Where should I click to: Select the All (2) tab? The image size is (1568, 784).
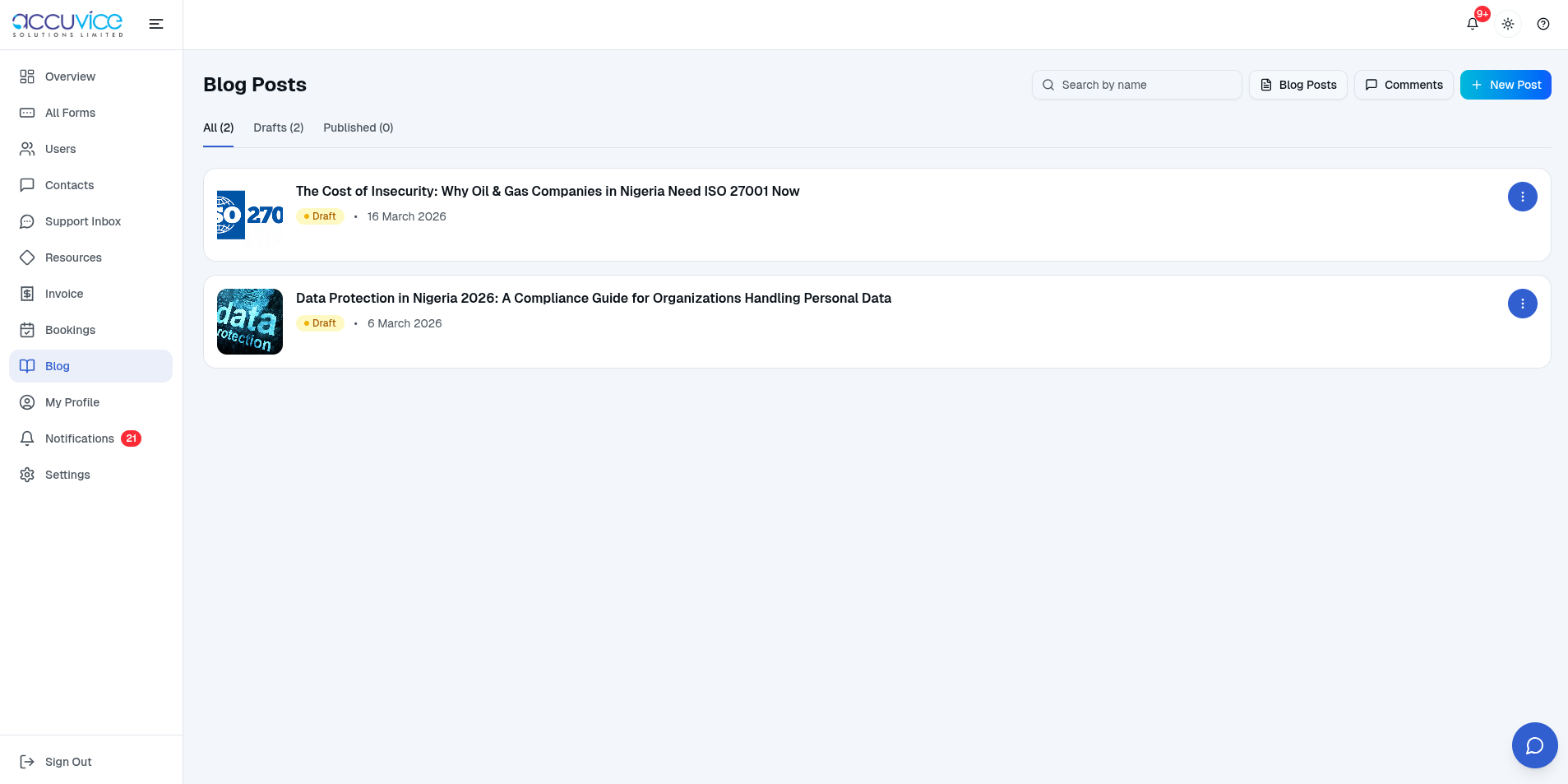tap(218, 128)
